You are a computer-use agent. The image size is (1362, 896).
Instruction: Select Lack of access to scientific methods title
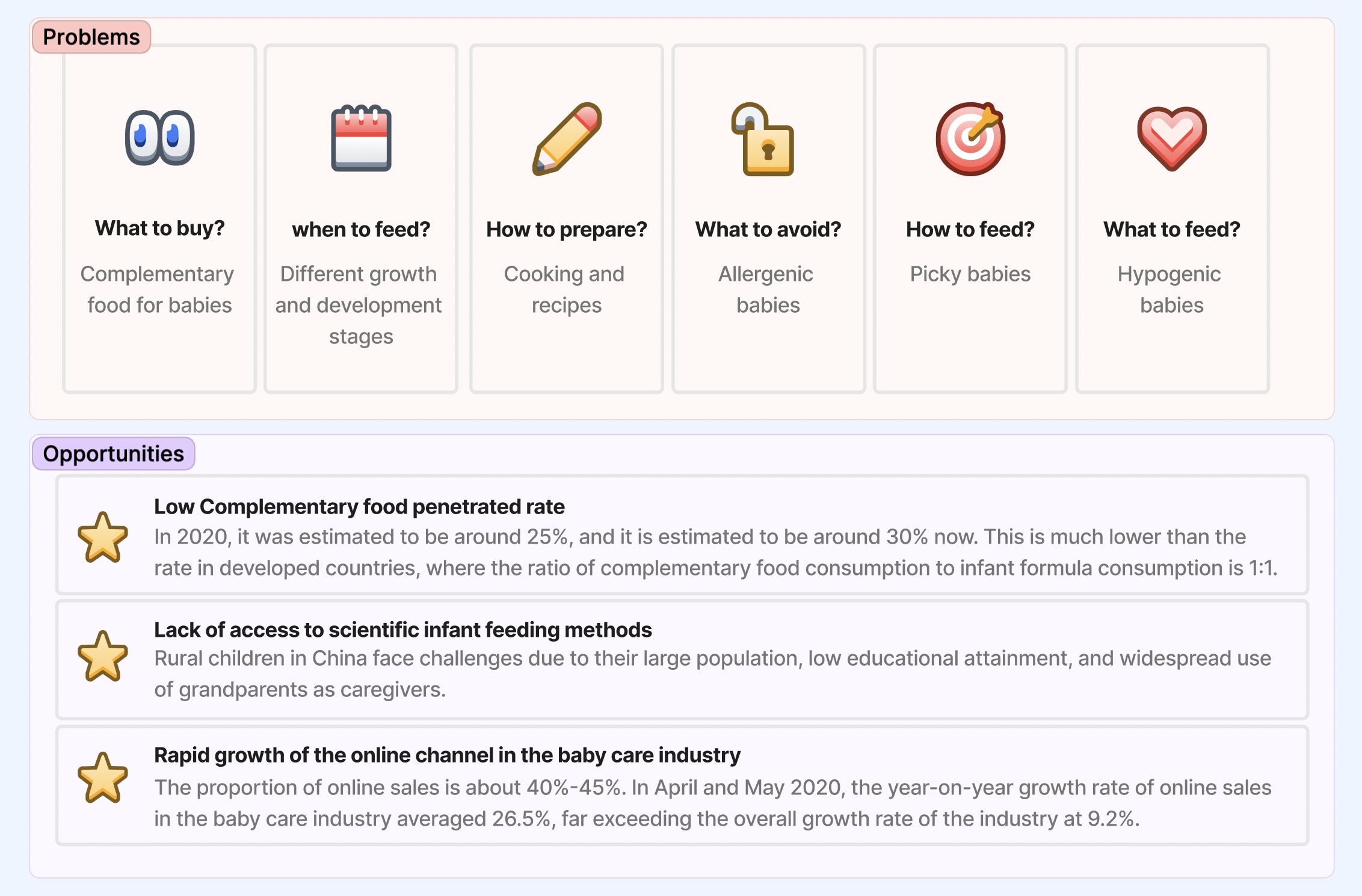coord(402,629)
